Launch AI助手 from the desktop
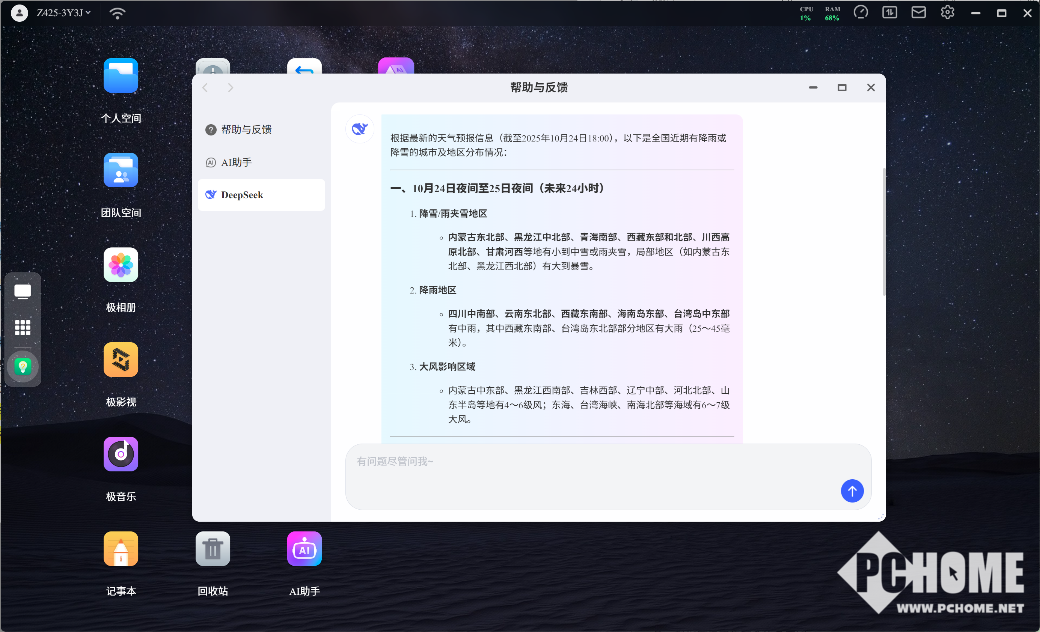This screenshot has height=632, width=1040. pyautogui.click(x=304, y=549)
